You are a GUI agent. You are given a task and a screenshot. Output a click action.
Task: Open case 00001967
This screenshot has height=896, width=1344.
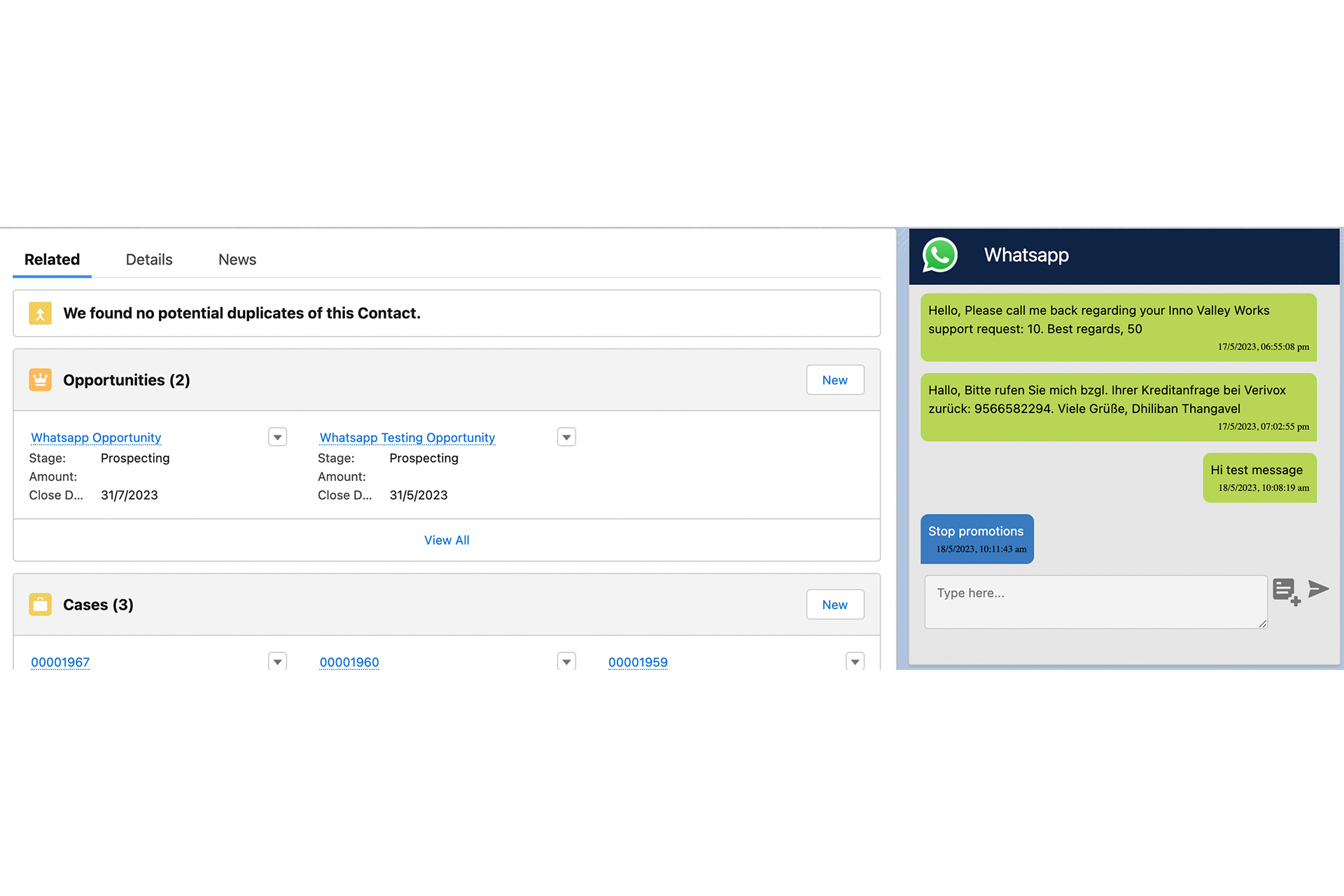click(60, 662)
